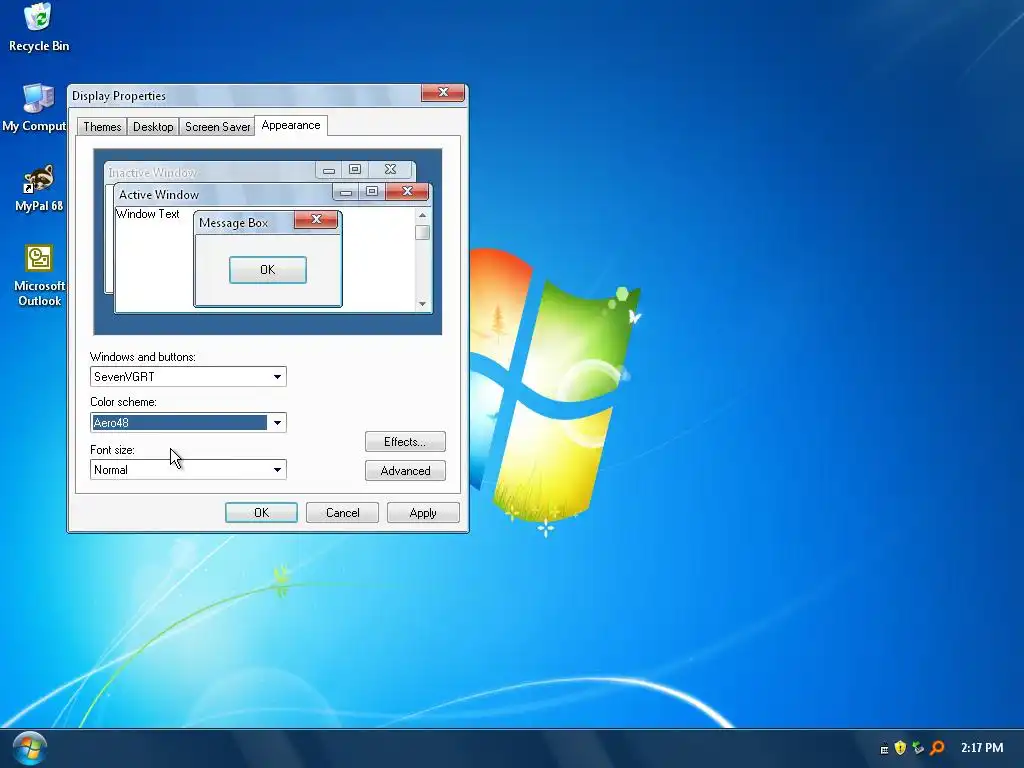The width and height of the screenshot is (1024, 768).
Task: Click the preview Message Box close X
Action: (316, 219)
